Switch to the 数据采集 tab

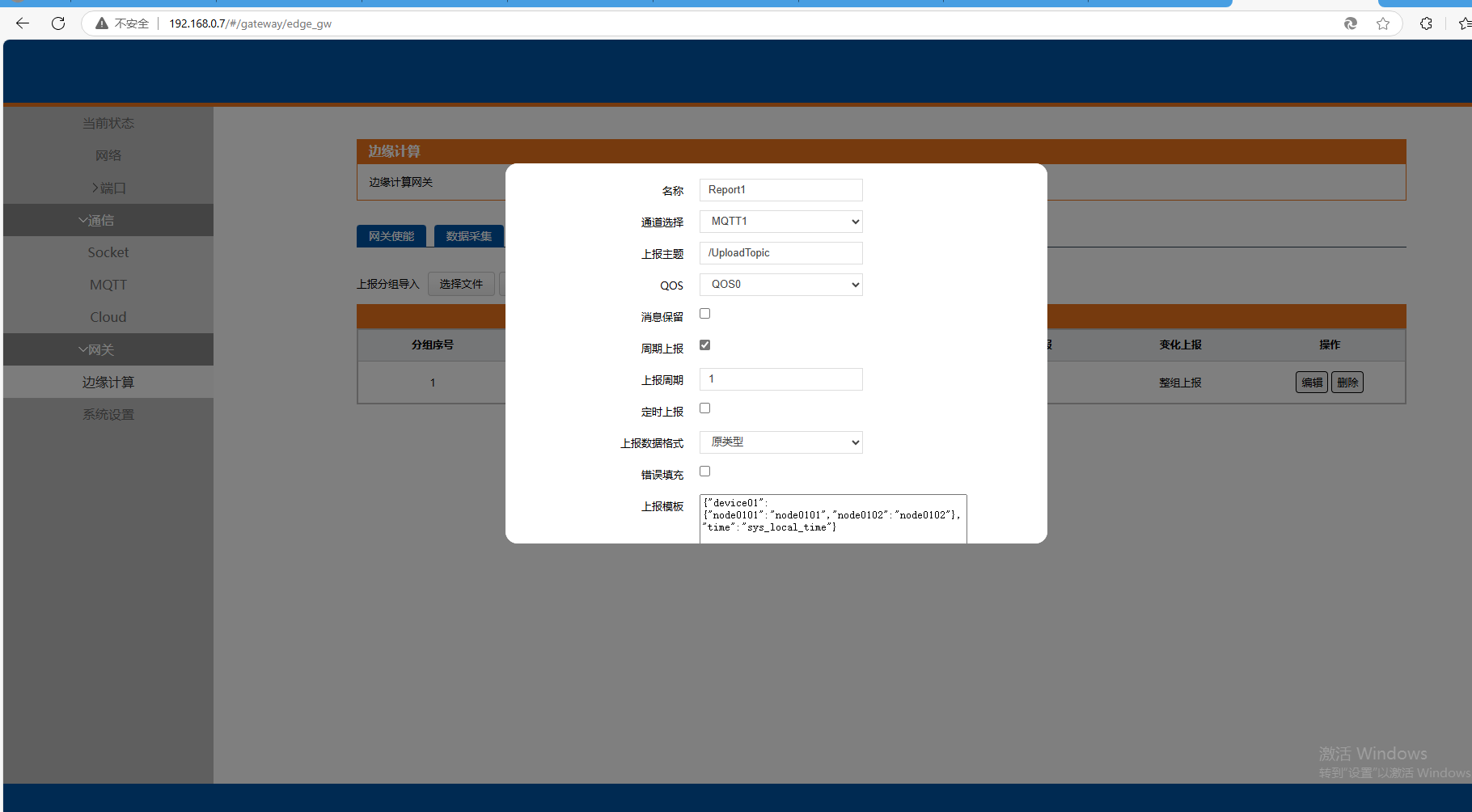pyautogui.click(x=469, y=236)
